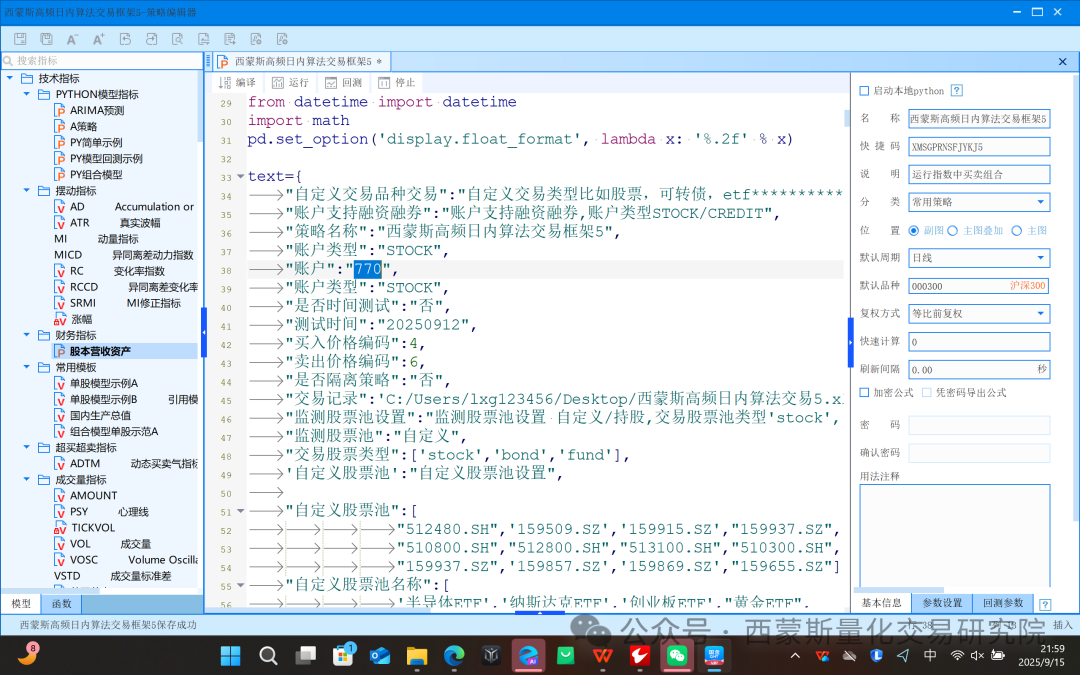Screen dimensions: 1080x675
Task: Click the Find document icon in toolbar
Action: (x=177, y=39)
